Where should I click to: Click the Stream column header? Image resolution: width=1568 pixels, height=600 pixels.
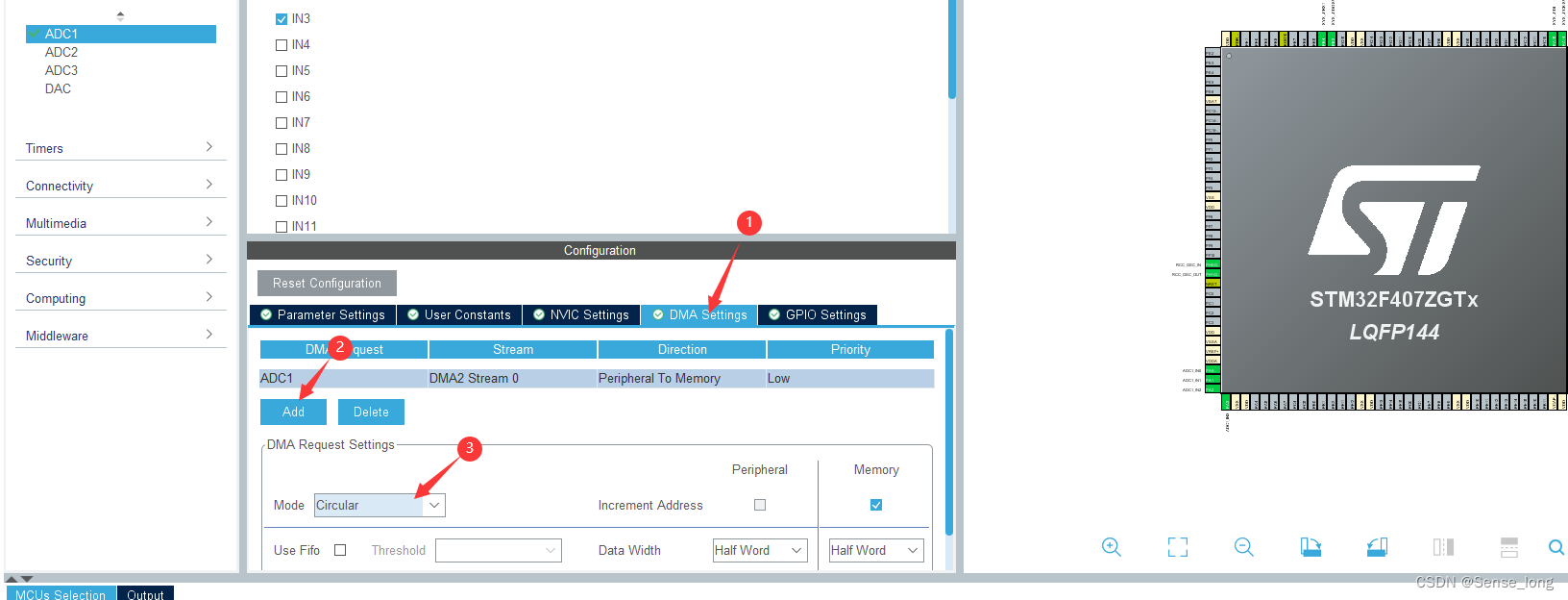coord(513,349)
